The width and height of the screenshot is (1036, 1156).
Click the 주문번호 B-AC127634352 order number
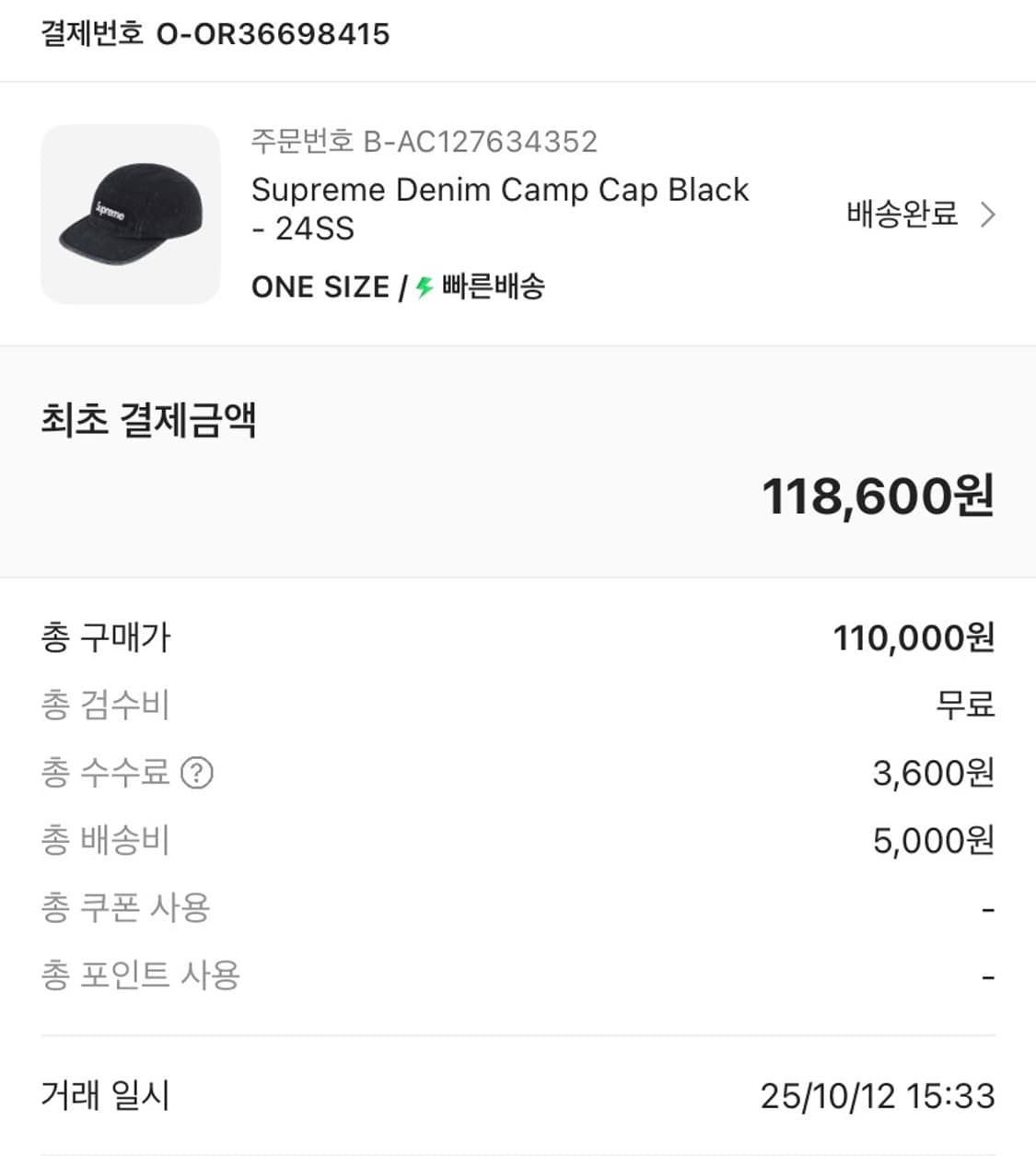pyautogui.click(x=425, y=141)
